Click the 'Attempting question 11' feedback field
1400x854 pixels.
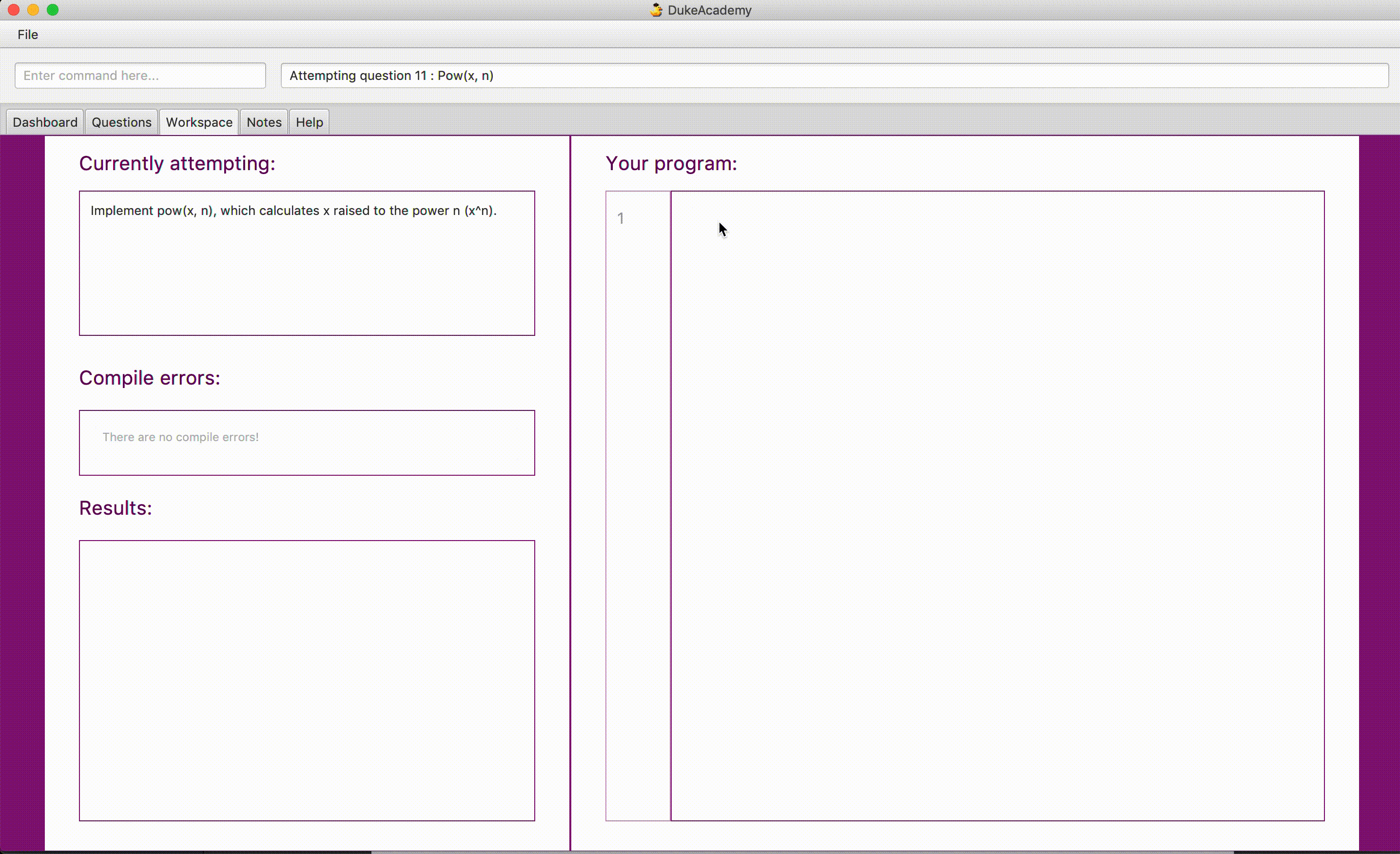(834, 76)
